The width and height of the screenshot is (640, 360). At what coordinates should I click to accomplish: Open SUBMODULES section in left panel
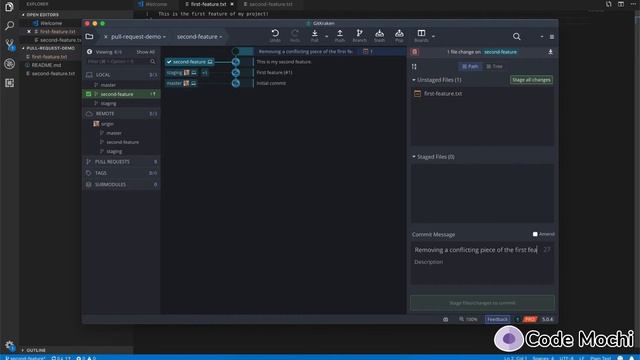(121, 184)
